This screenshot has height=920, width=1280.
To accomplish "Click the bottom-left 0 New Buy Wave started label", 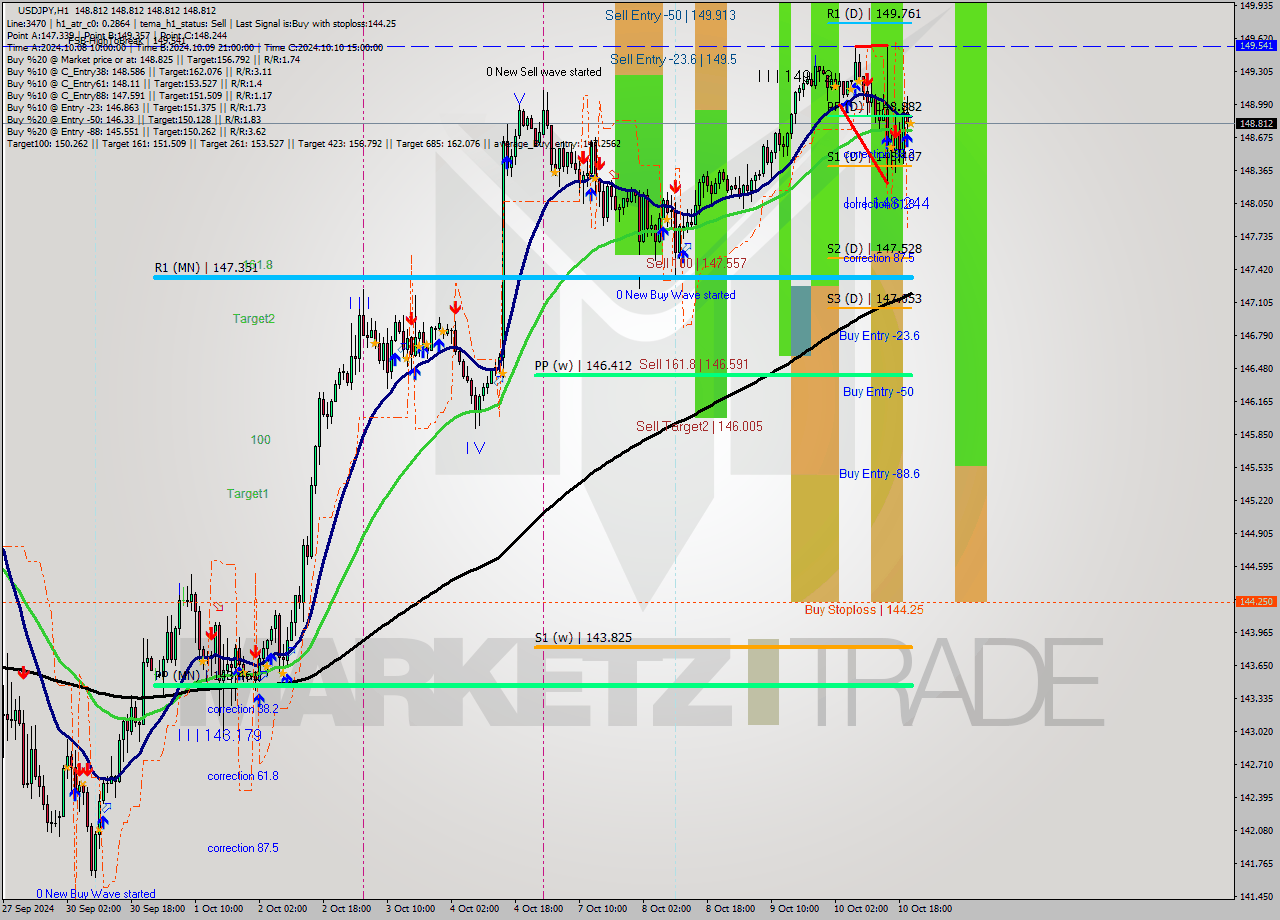I will [x=96, y=894].
